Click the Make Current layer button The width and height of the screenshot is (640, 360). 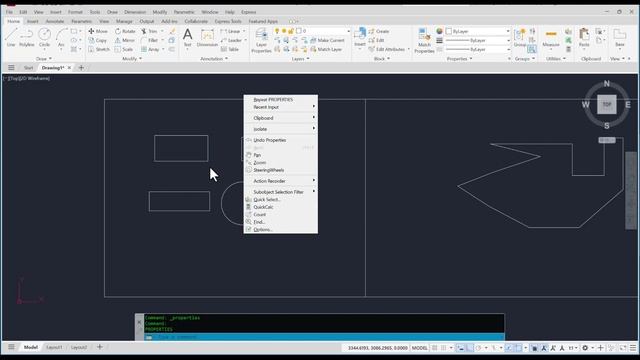327,40
